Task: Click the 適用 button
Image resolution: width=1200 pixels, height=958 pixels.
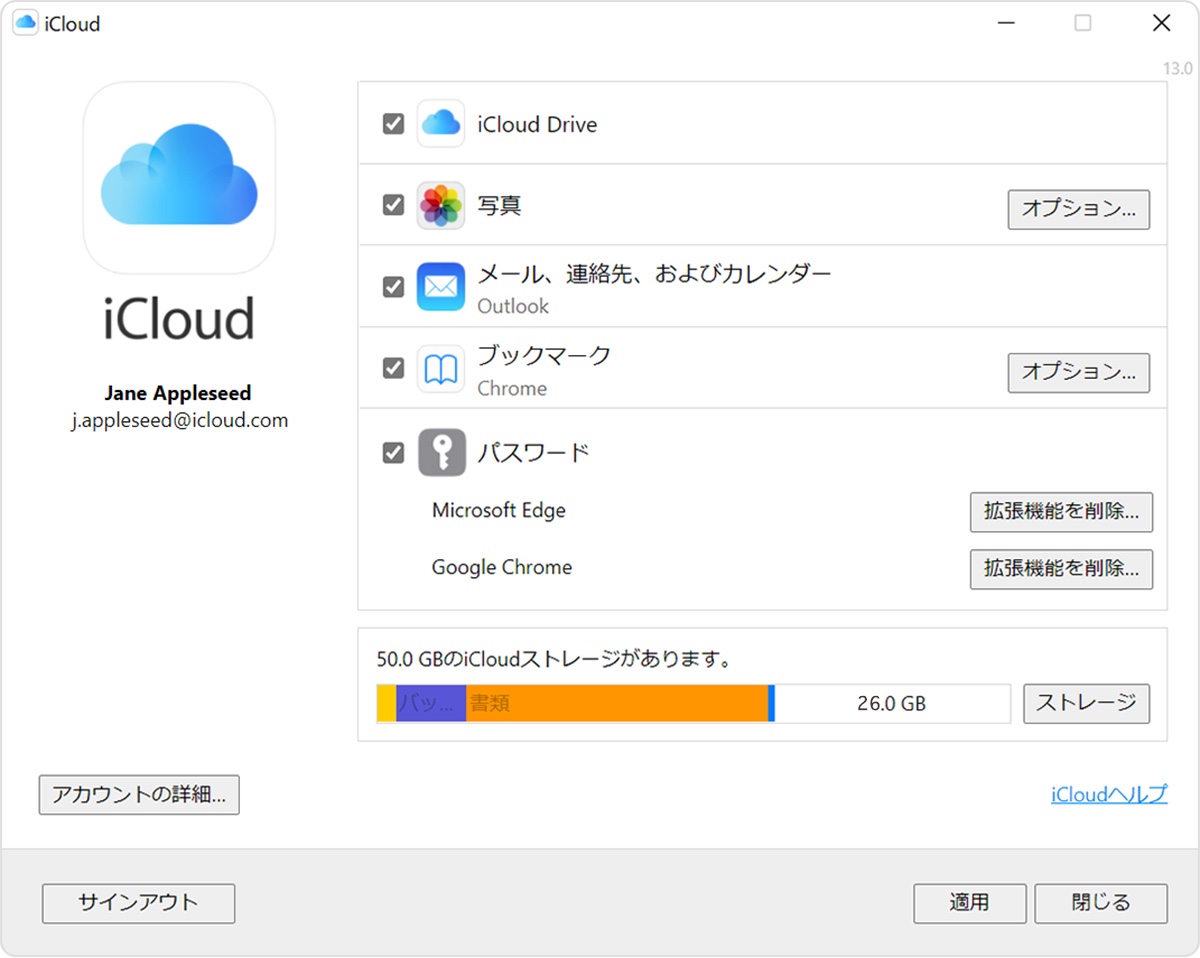Action: tap(969, 903)
